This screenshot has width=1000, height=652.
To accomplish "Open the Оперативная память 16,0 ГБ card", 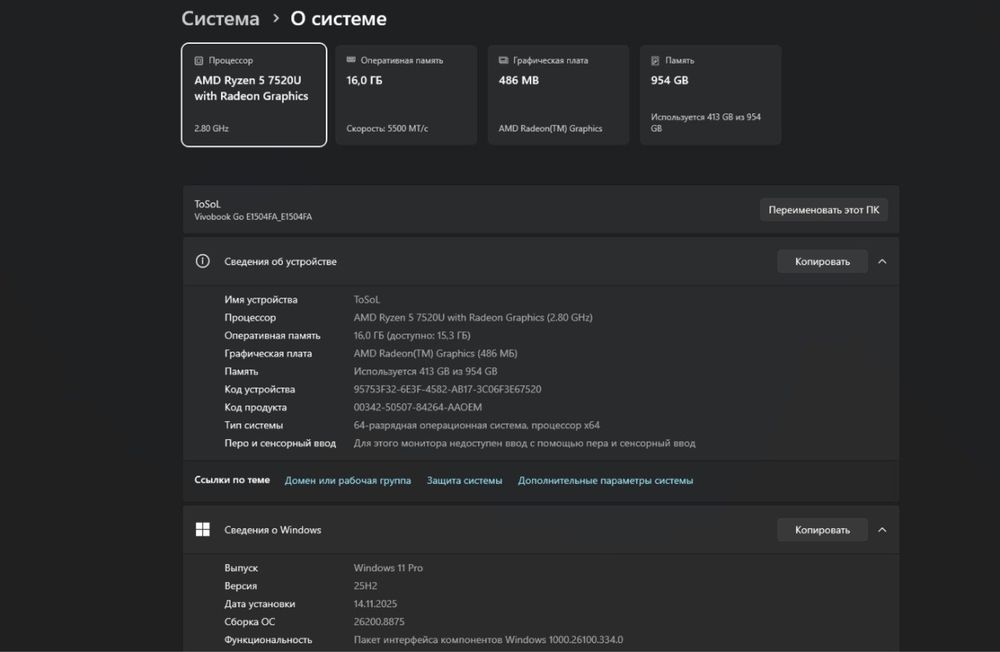I will (x=406, y=94).
